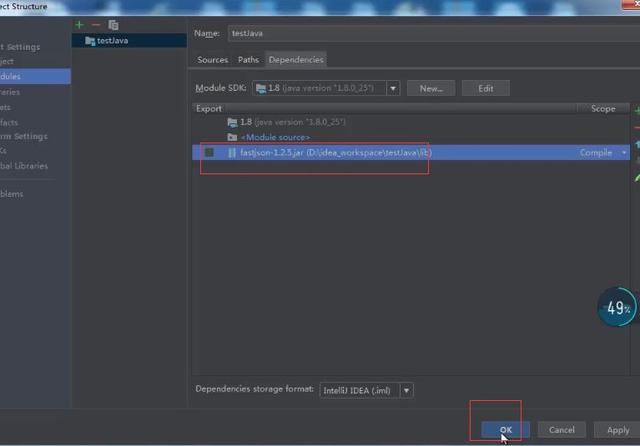Screen dimensions: 640x446
Task: Click the Apply button
Action: coord(617,430)
